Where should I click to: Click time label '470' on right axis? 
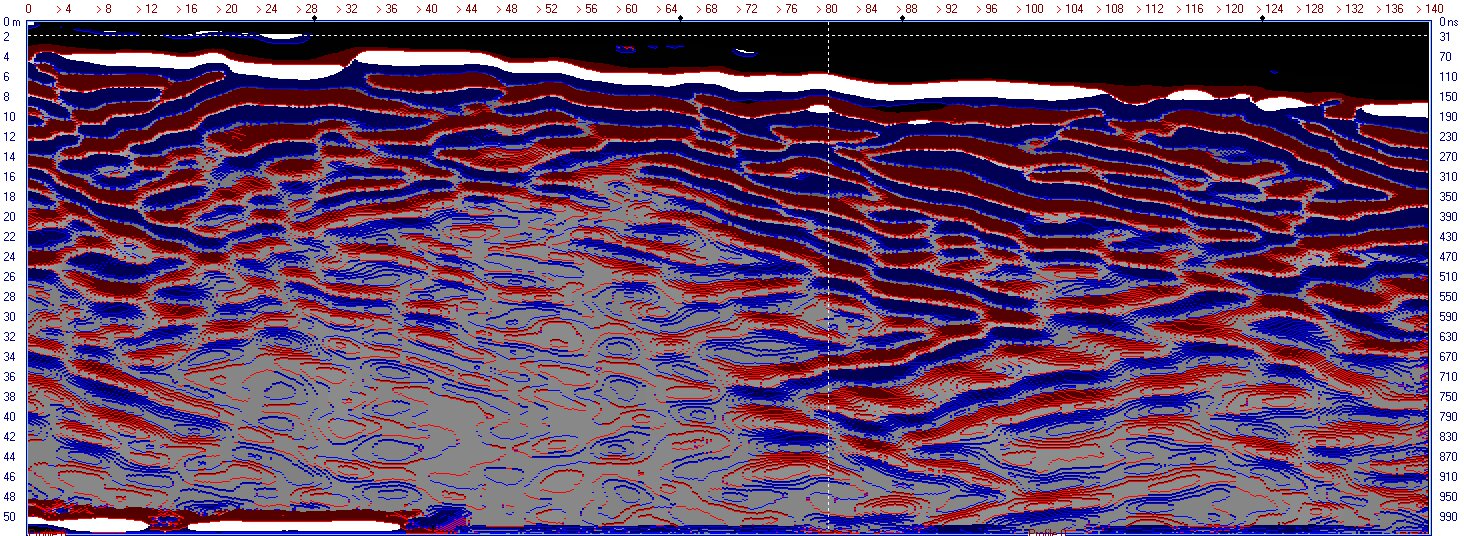pos(1447,256)
